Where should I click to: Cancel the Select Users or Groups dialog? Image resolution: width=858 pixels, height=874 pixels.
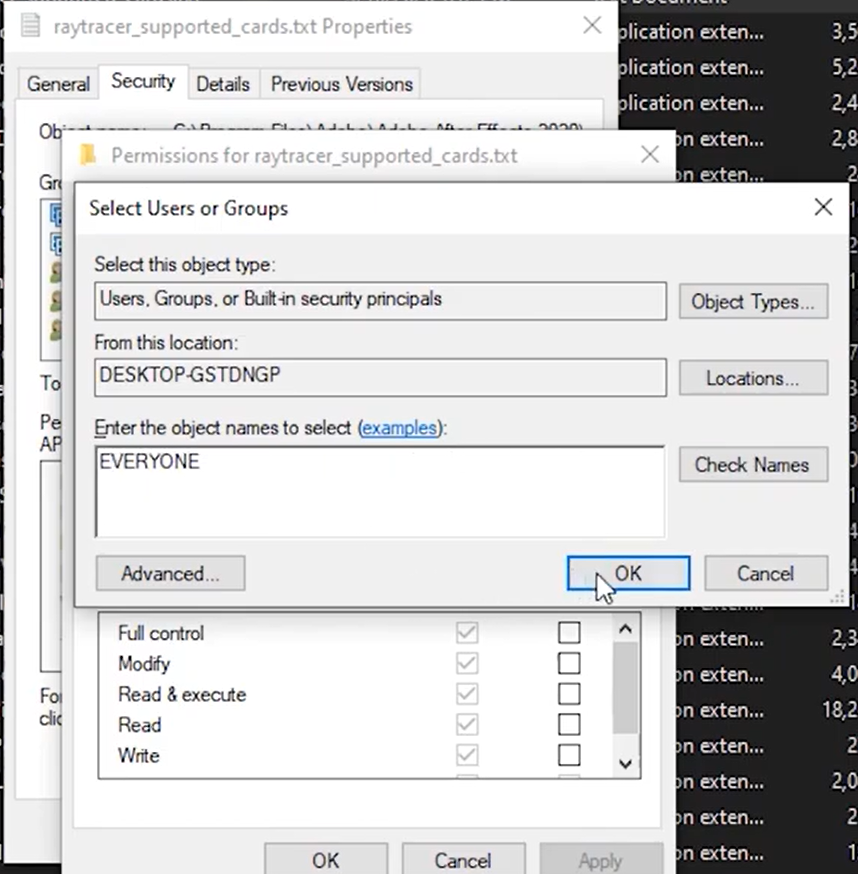point(766,573)
